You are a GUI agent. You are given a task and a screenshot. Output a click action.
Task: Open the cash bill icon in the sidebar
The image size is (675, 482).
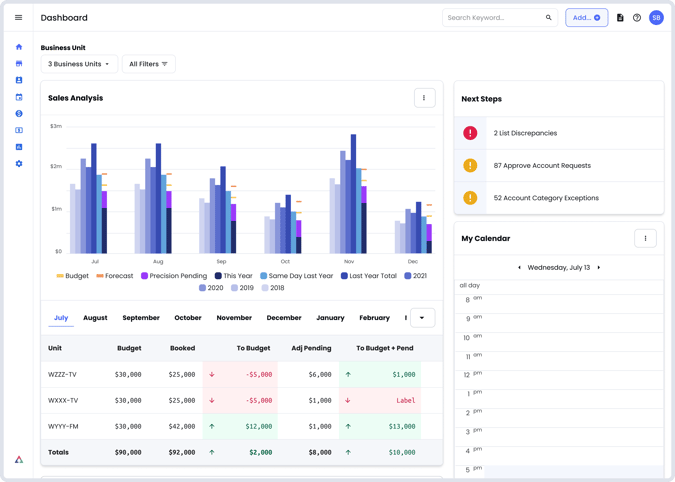pos(19,130)
